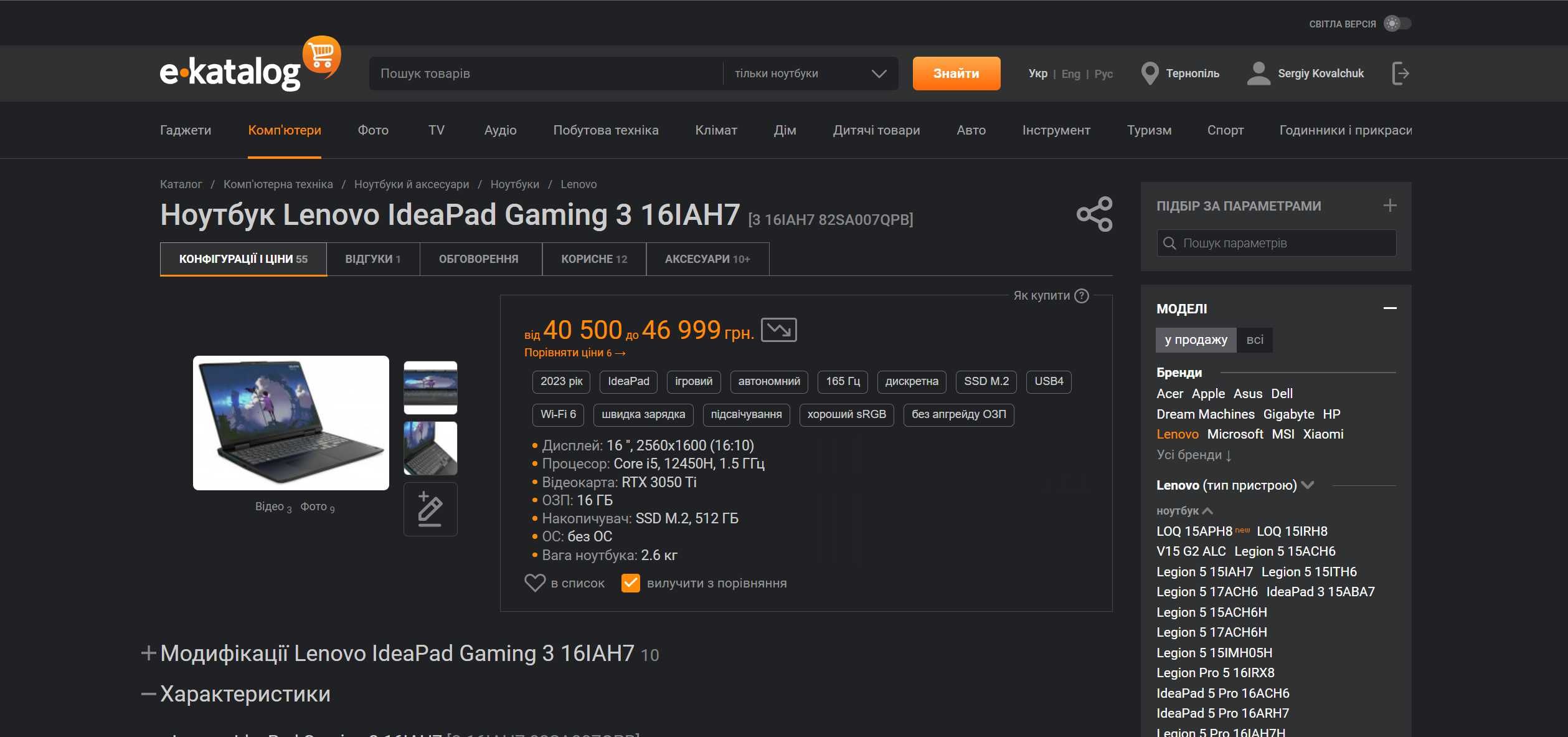
Task: Click the без апгрейду ОЗП tag
Action: (x=959, y=414)
